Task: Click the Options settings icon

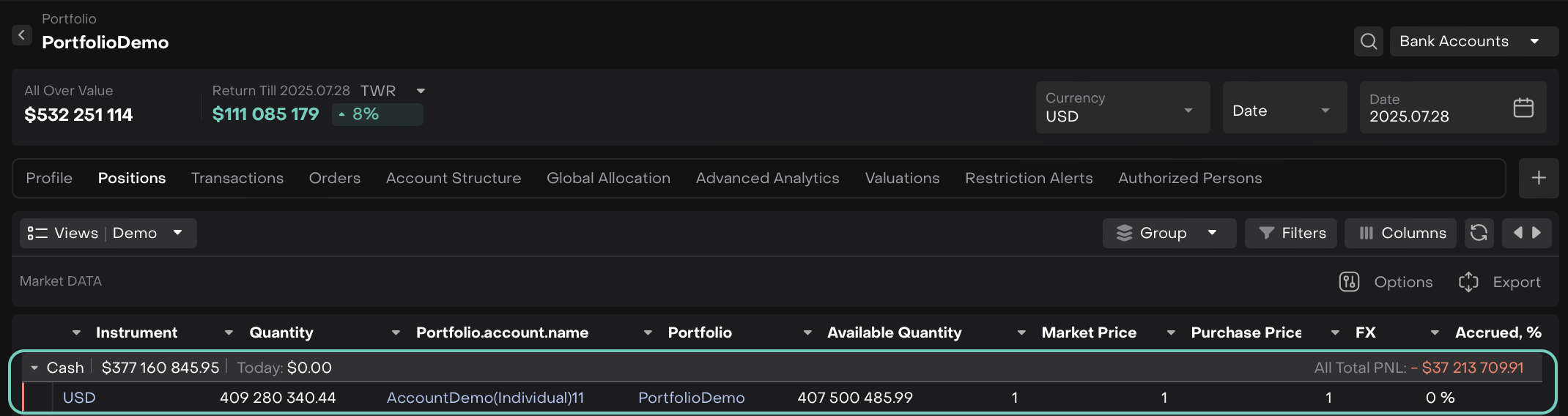Action: click(x=1349, y=282)
